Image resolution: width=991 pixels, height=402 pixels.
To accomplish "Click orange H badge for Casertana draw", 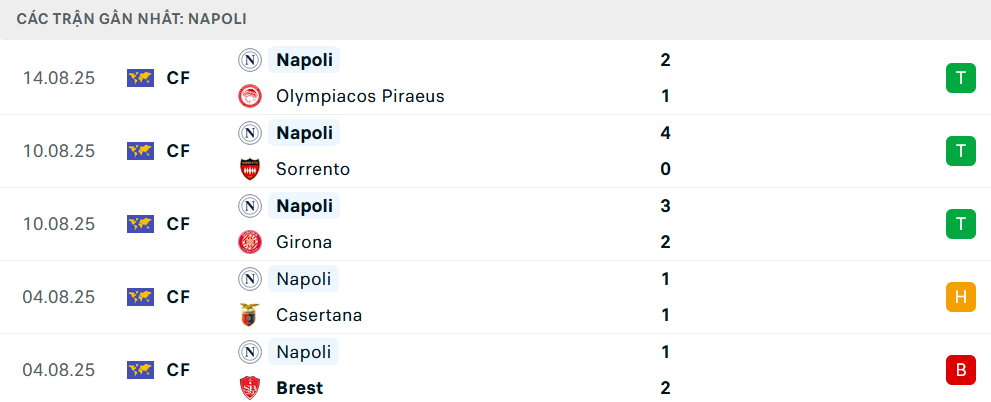I will [x=960, y=297].
